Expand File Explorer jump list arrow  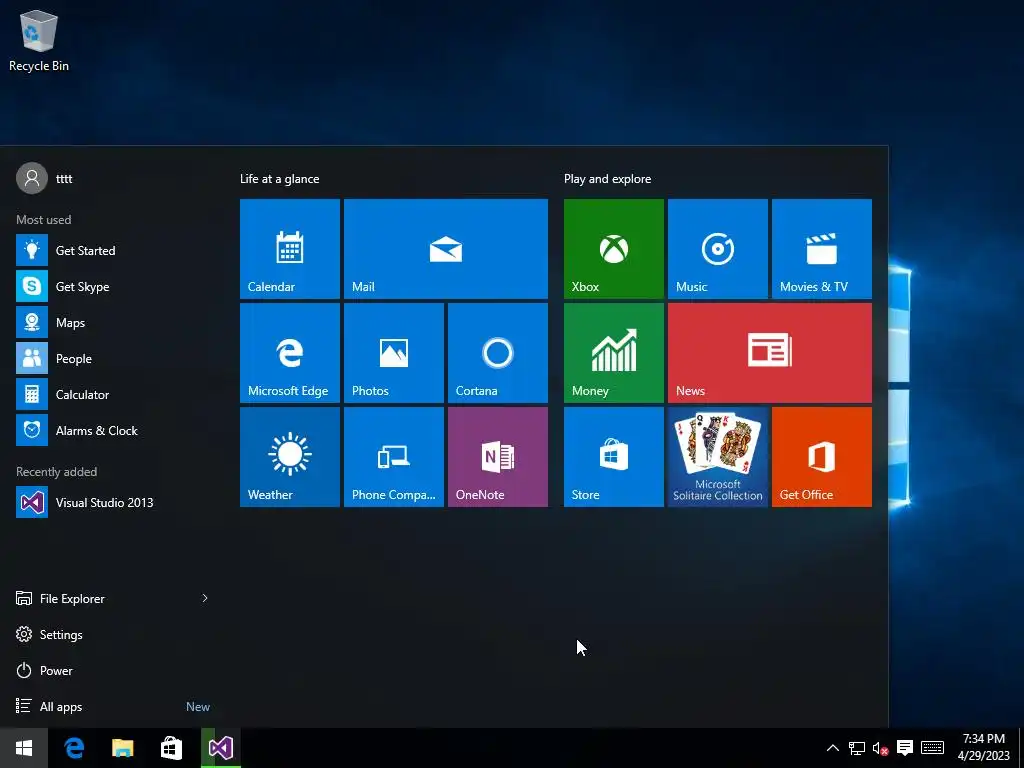coord(205,598)
